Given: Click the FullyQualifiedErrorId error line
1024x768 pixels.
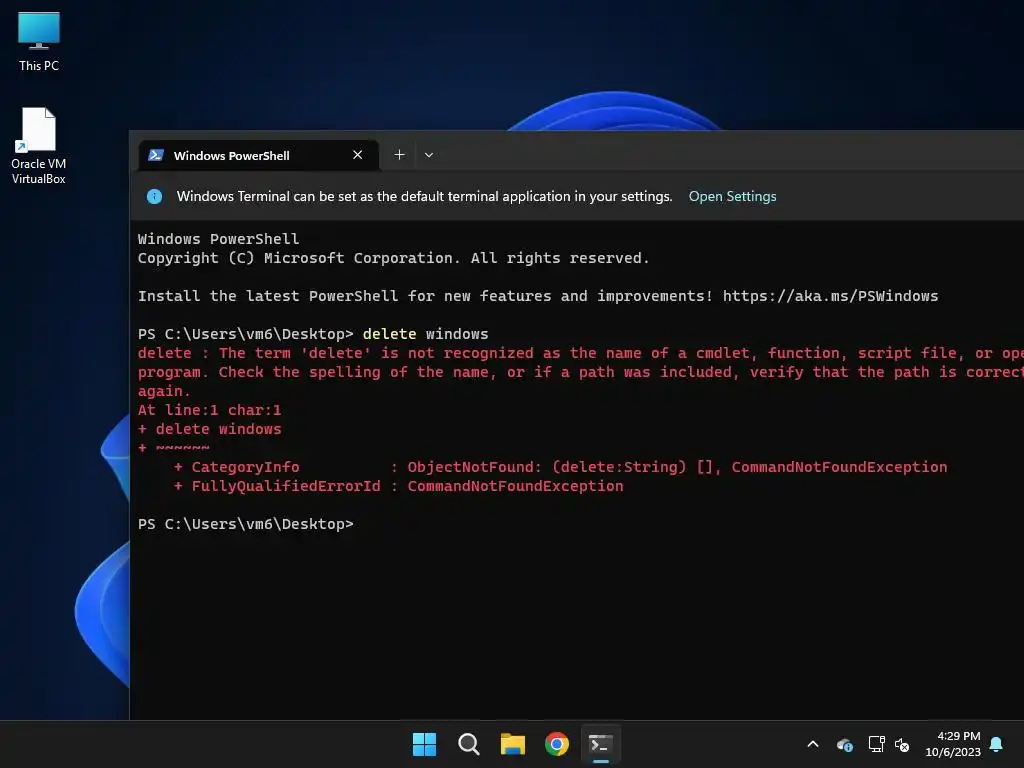Looking at the screenshot, I should (398, 486).
